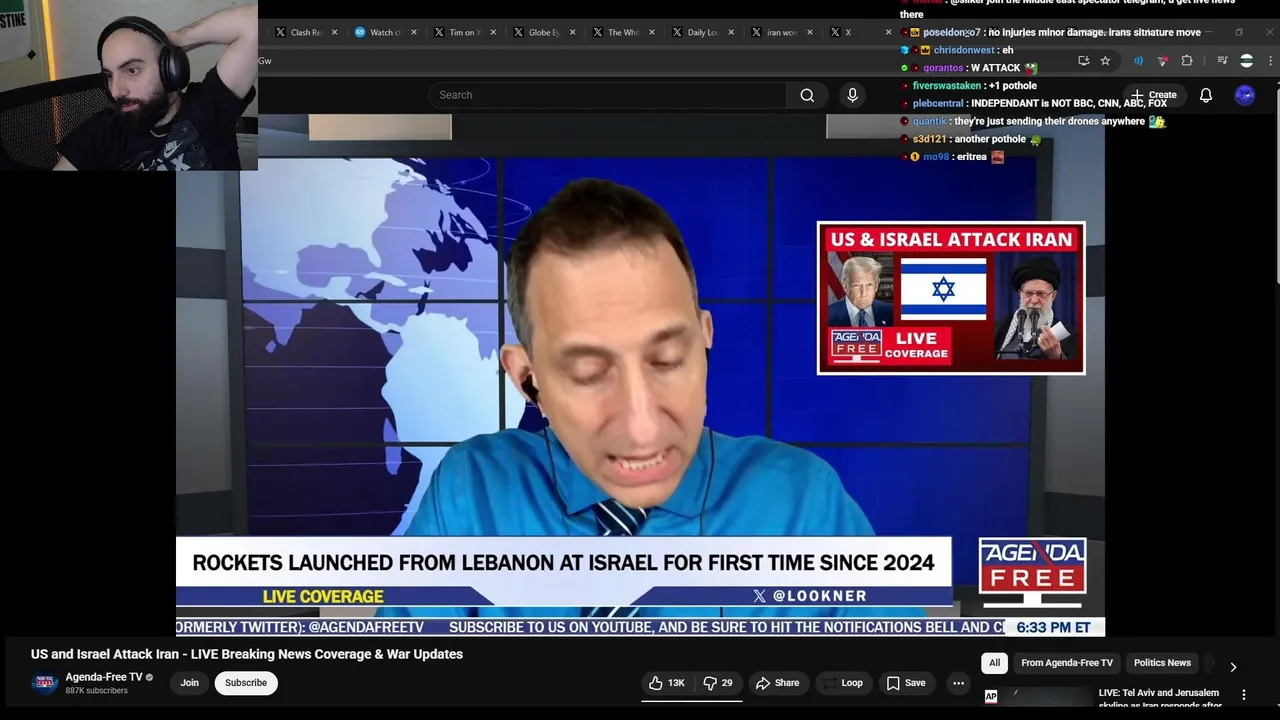The width and height of the screenshot is (1280, 720).
Task: Click the 887K subscribers text
Action: (96, 691)
